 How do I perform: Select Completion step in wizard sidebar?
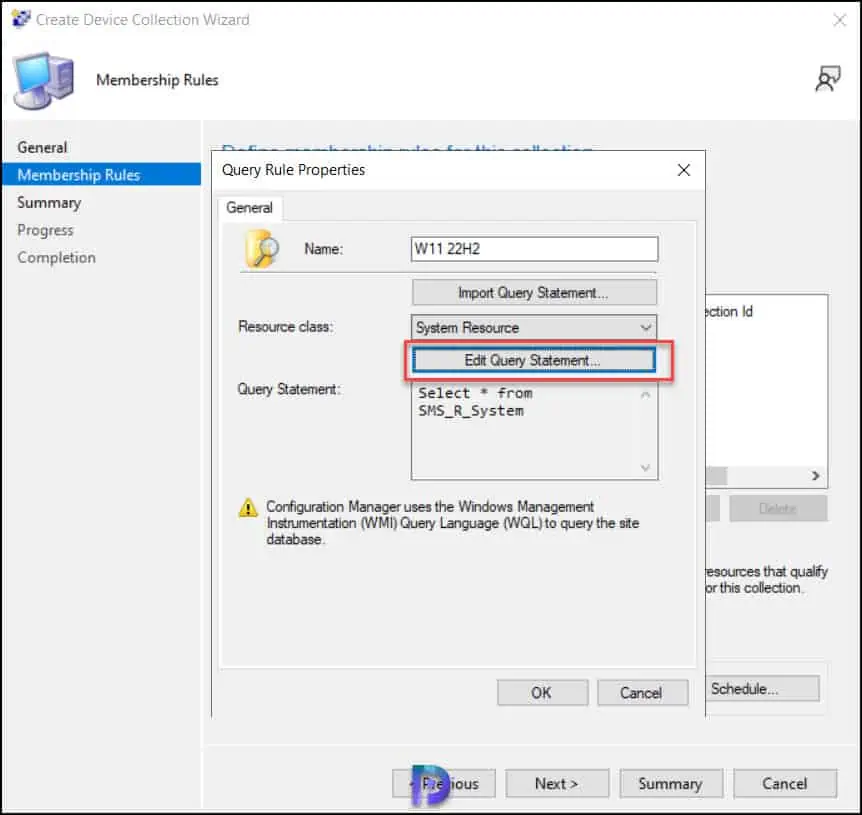(x=56, y=257)
